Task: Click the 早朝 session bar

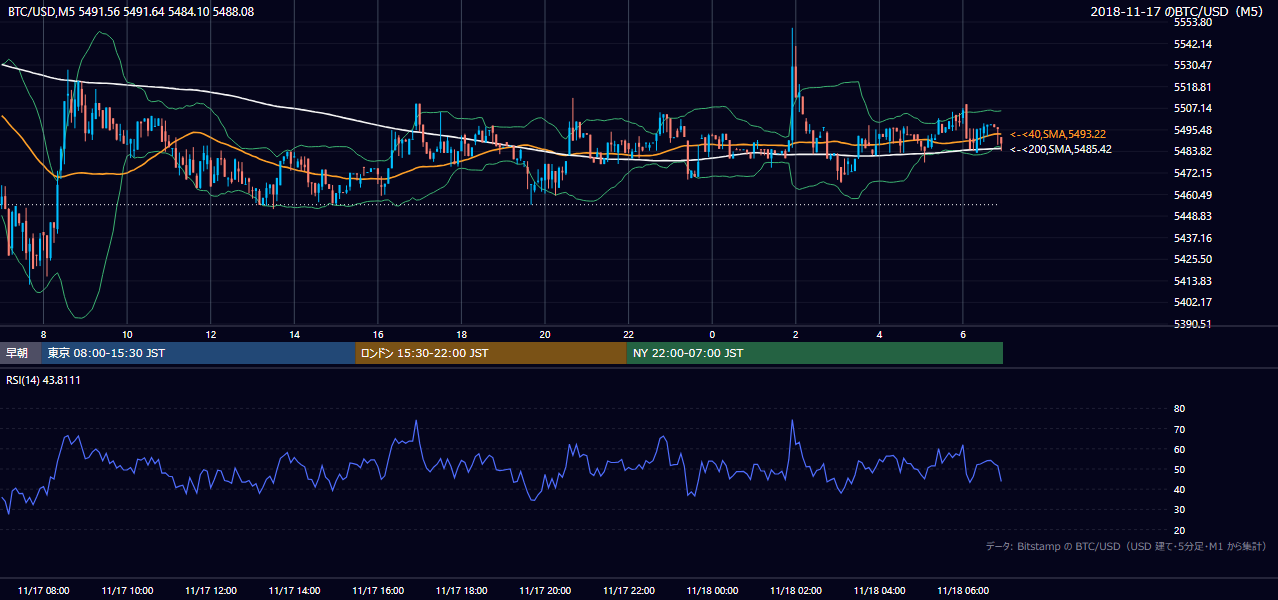Action: [21, 353]
